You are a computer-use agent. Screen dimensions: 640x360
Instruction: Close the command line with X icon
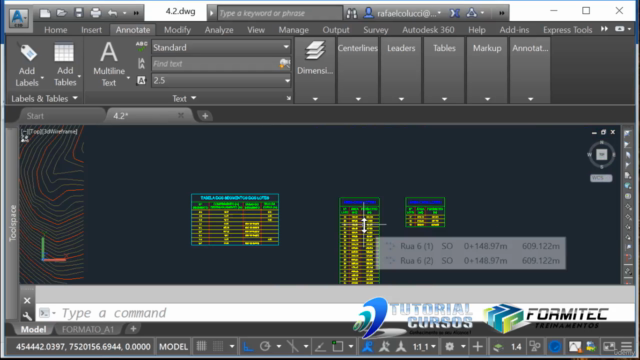click(x=27, y=301)
